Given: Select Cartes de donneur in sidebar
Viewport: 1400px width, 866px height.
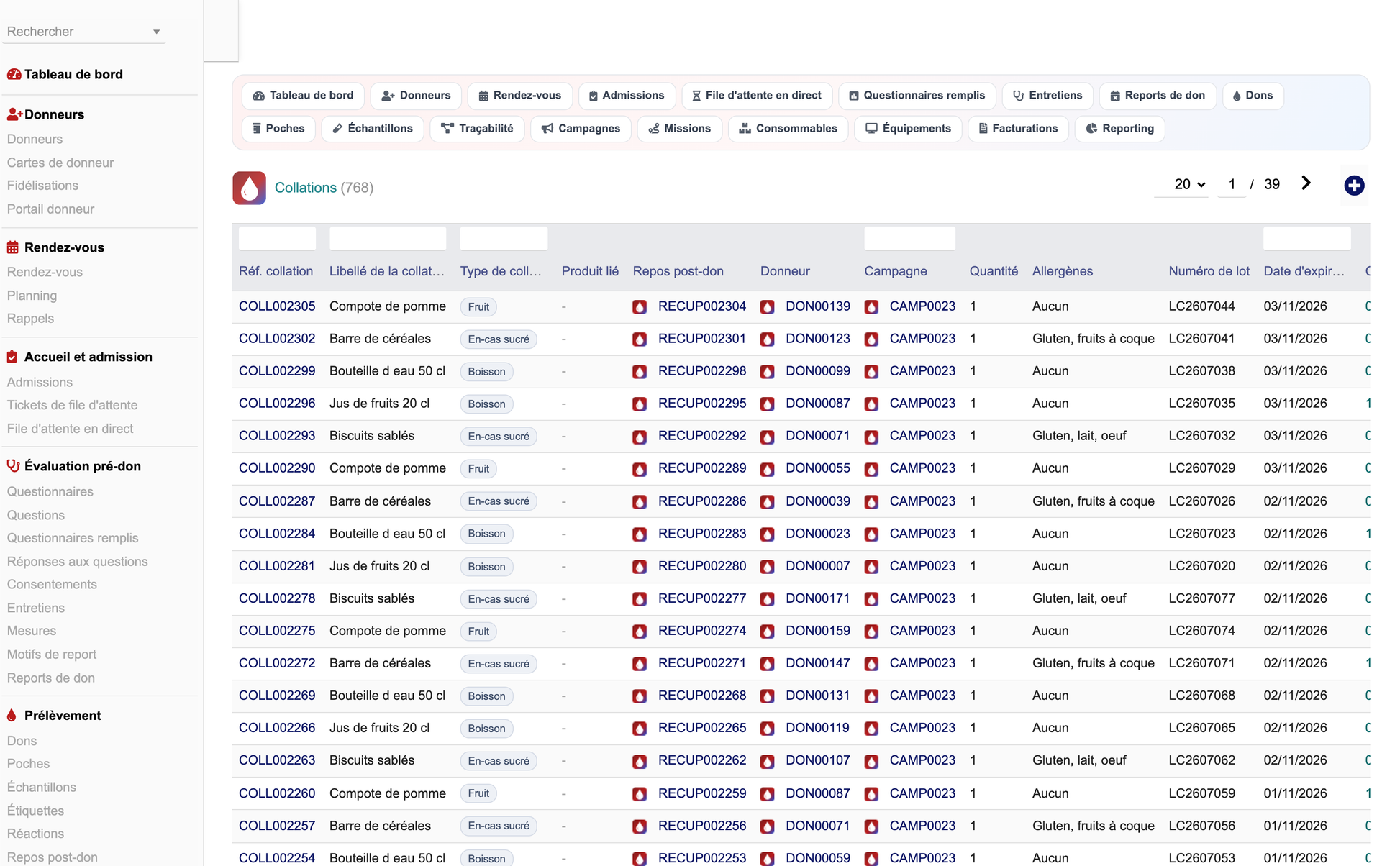Looking at the screenshot, I should tap(60, 163).
